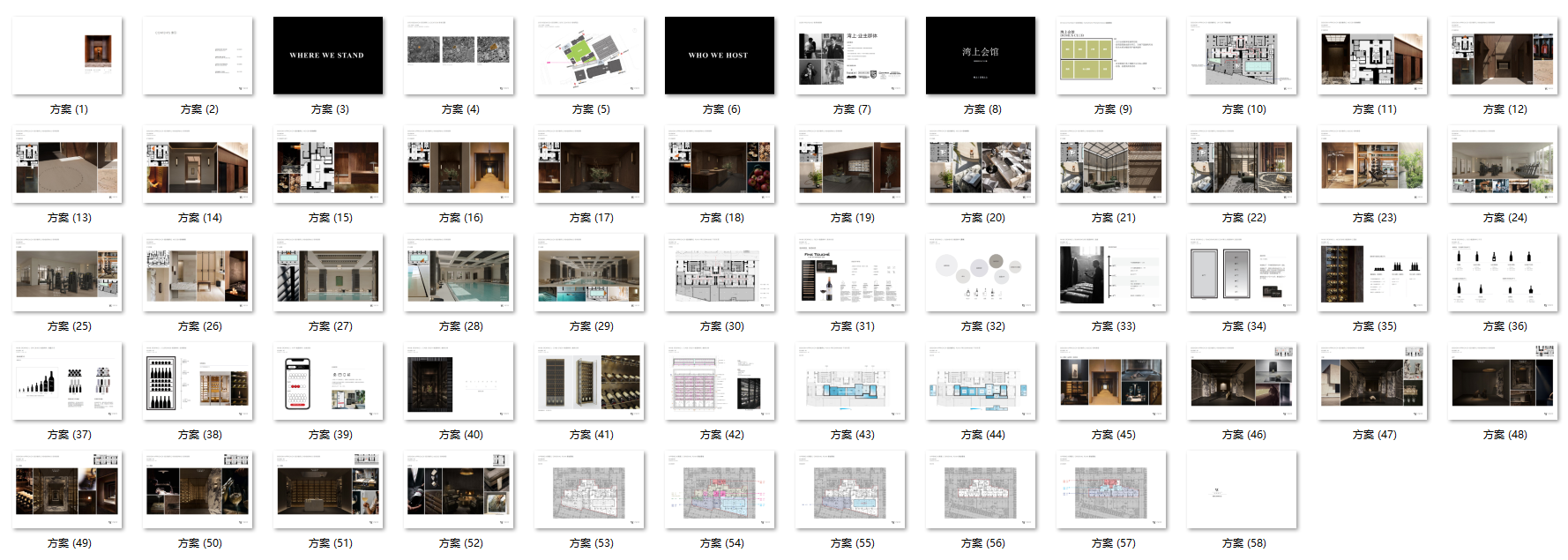Image resolution: width=1568 pixels, height=560 pixels.
Task: Select the circle diagram thumbnail 方案 (32)
Action: coord(981,273)
